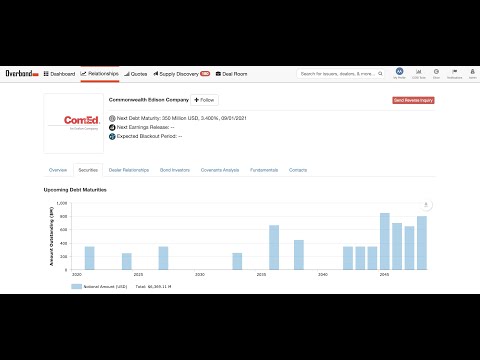Open the Notifications flag icon
480x360 pixels.
454,72
